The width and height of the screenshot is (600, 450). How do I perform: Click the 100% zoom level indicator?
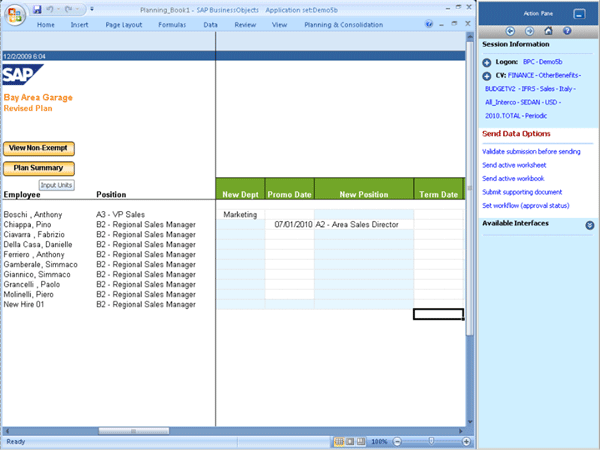(x=379, y=442)
